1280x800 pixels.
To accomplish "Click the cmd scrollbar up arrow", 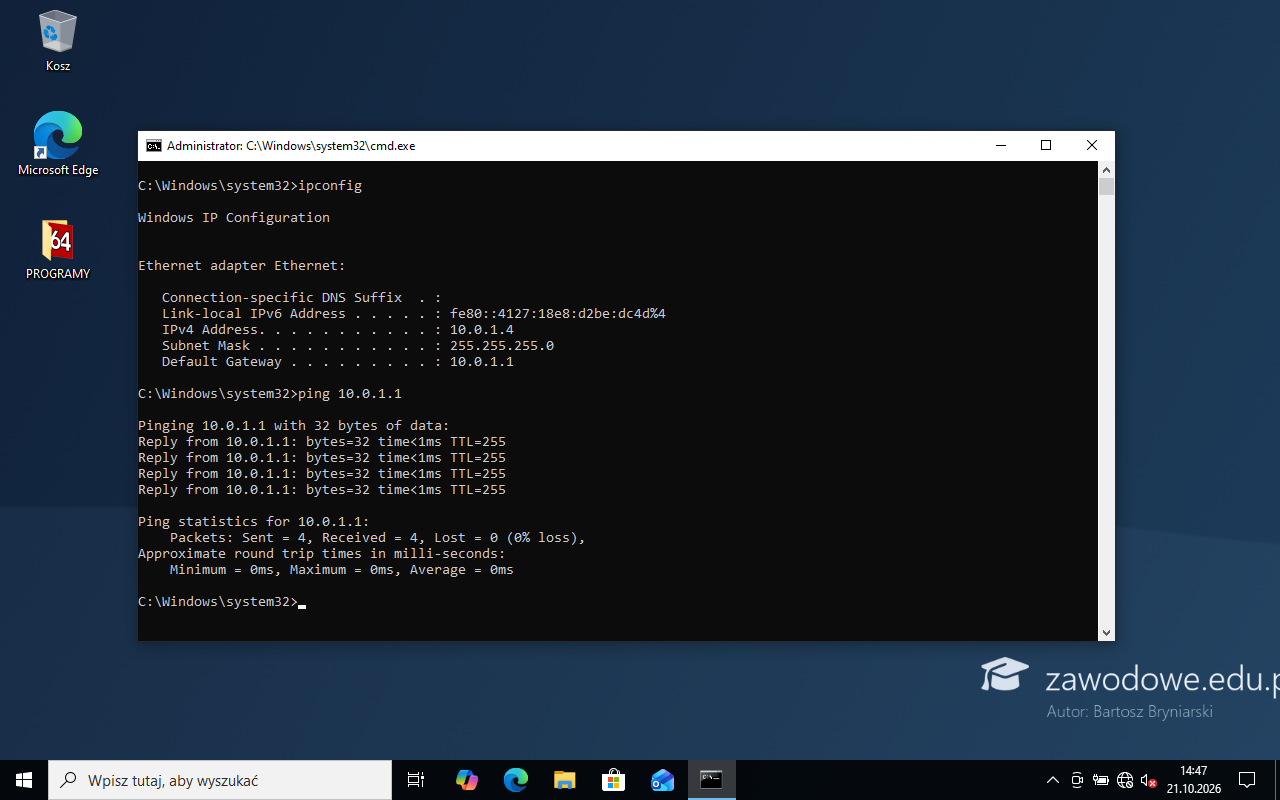I will tap(1106, 170).
